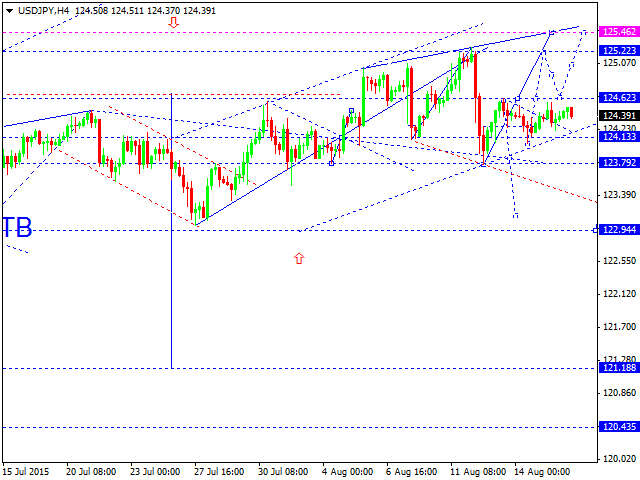Select the 125.223 price level label
Viewport: 640px width, 480px height.
[619, 51]
